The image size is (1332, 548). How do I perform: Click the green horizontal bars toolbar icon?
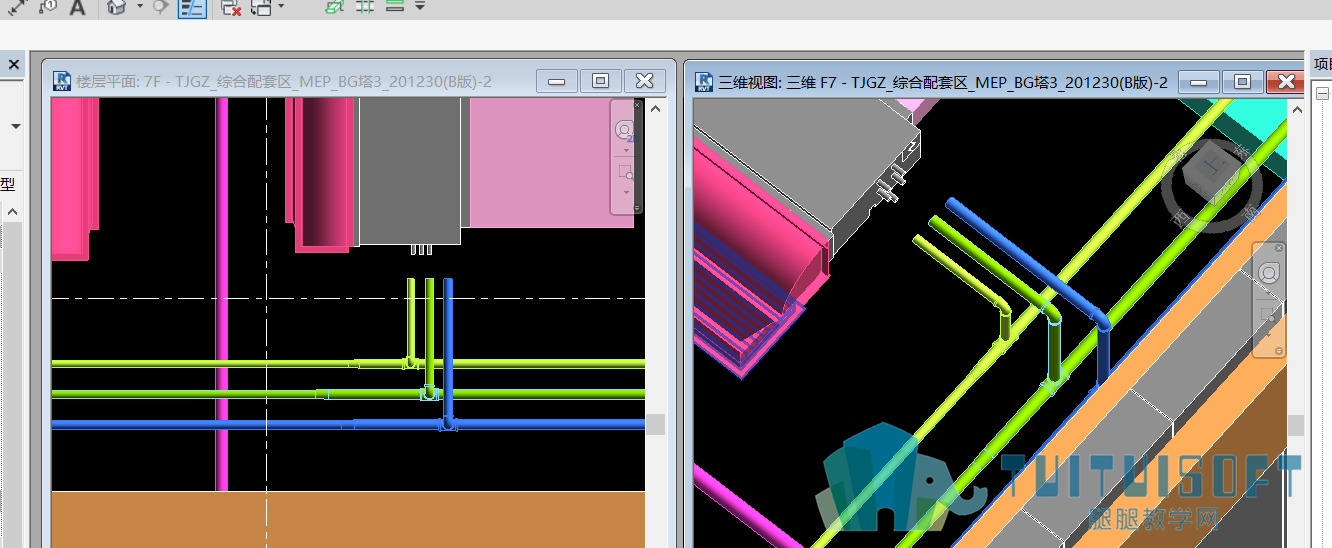click(394, 6)
